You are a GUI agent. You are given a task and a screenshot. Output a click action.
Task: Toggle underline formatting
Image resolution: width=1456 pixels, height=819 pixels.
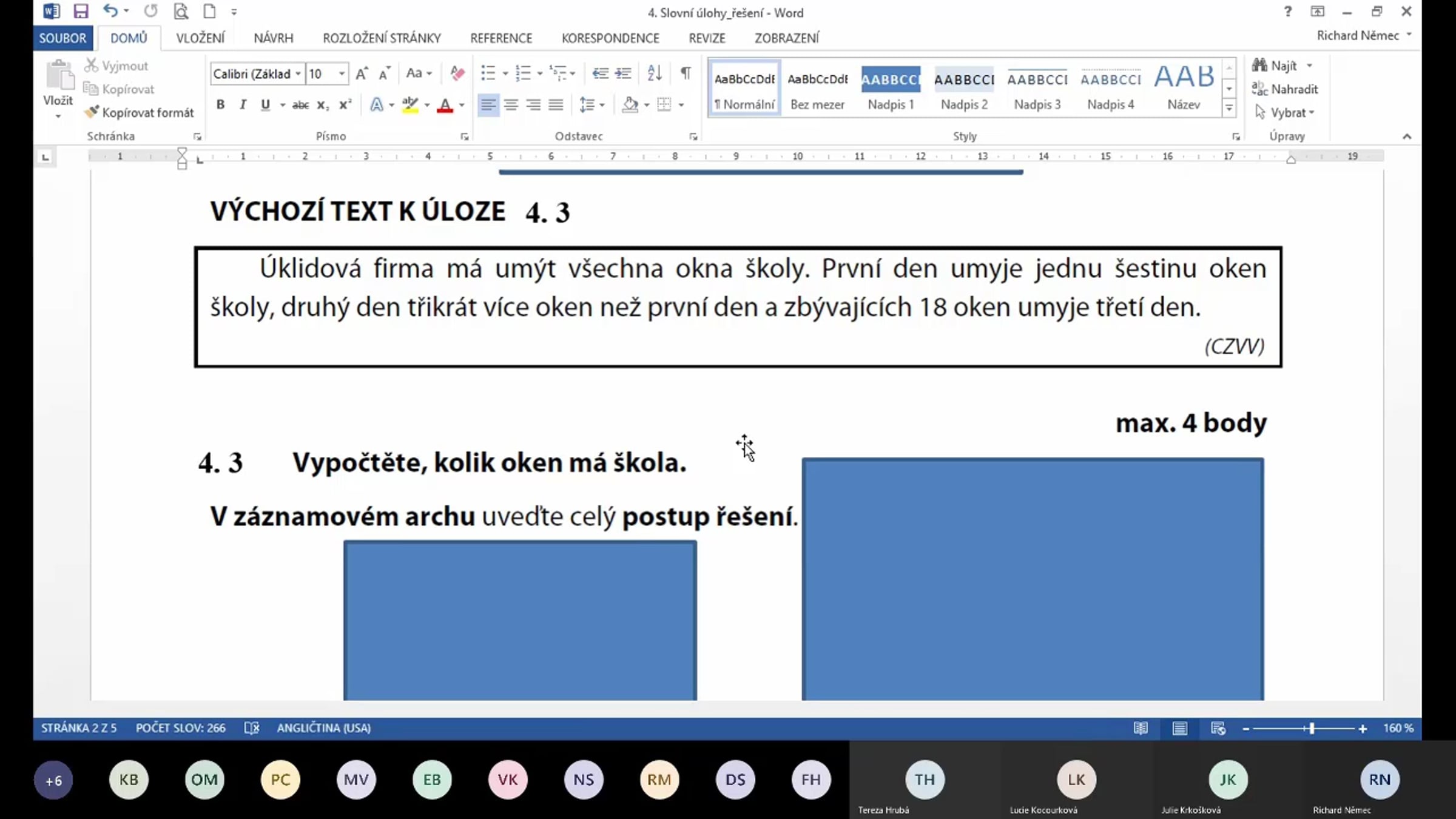(265, 105)
